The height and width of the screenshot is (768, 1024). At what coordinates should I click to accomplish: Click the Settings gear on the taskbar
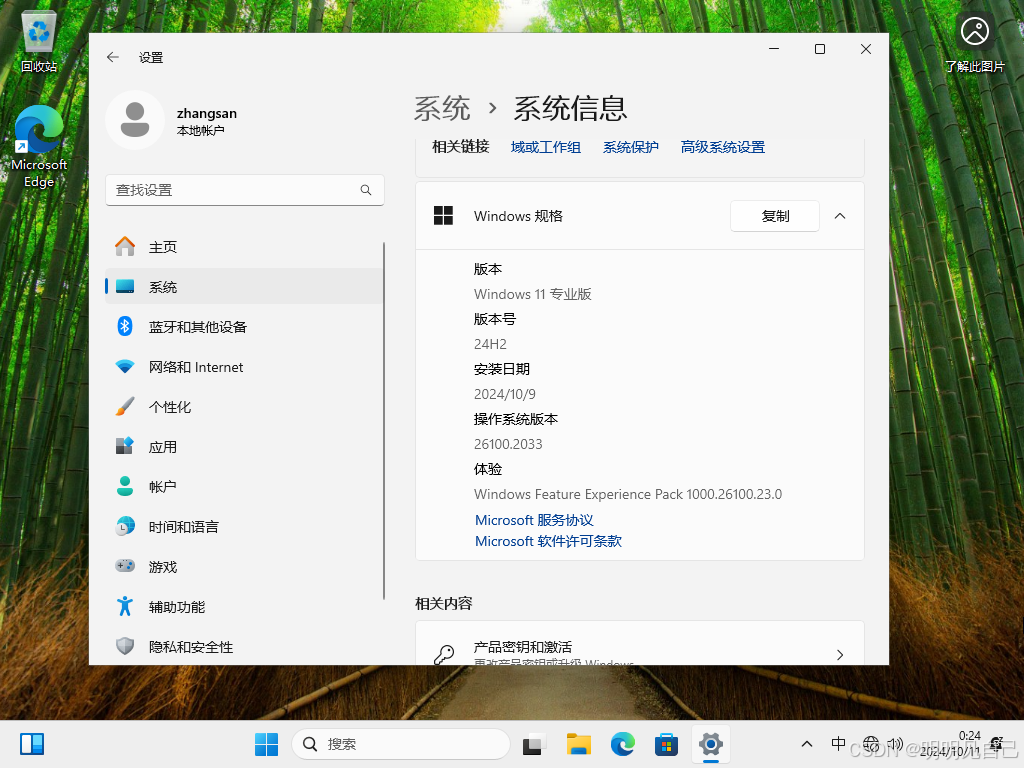pos(711,744)
